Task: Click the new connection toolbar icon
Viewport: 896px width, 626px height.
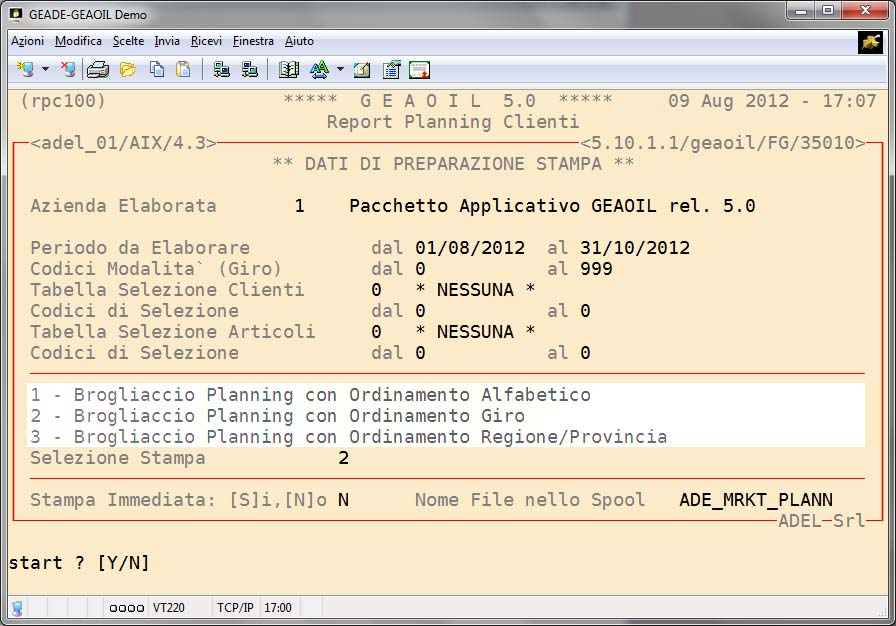Action: (25, 70)
